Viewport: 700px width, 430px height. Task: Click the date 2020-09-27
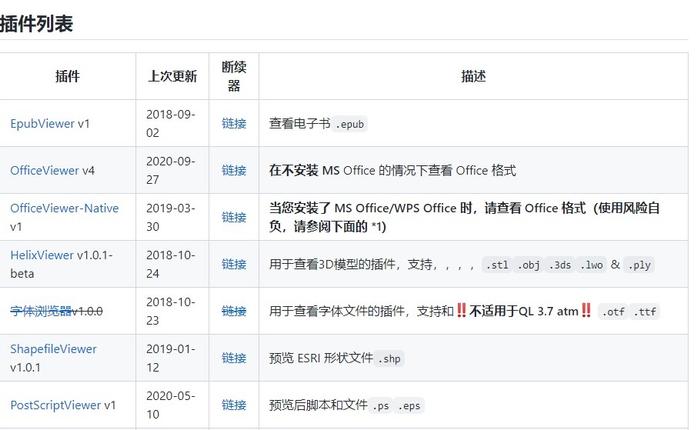click(x=171, y=171)
